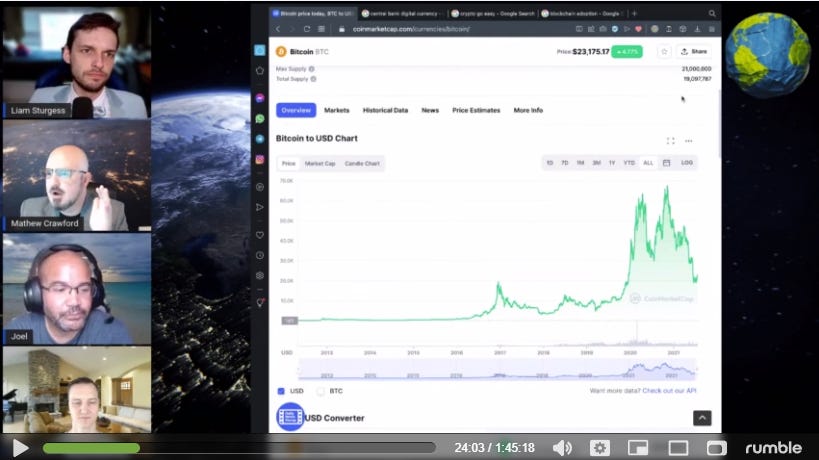The width and height of the screenshot is (819, 460).
Task: Open Messenger in browser sidebar
Action: click(260, 98)
